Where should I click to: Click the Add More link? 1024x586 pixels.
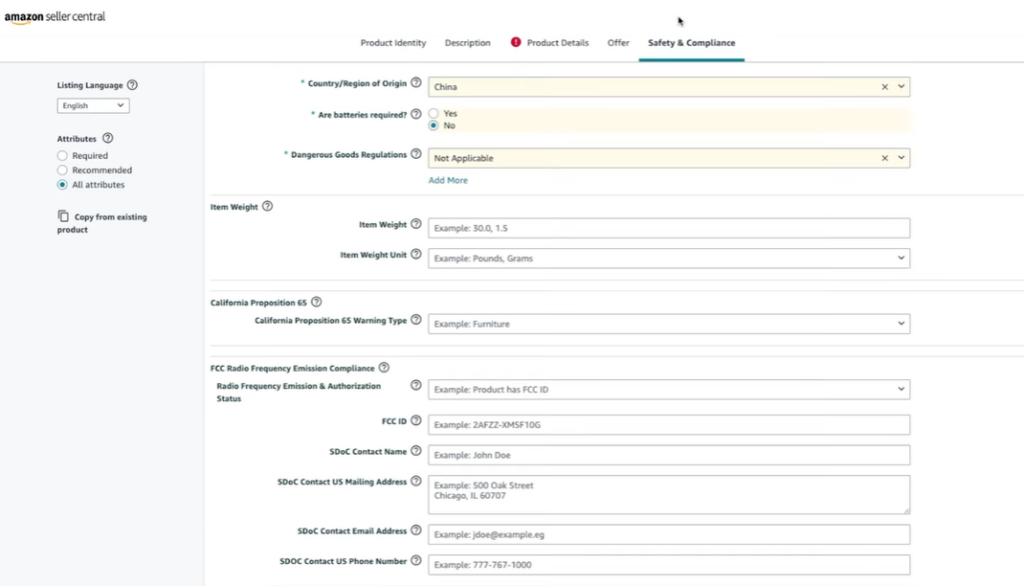pyautogui.click(x=448, y=180)
